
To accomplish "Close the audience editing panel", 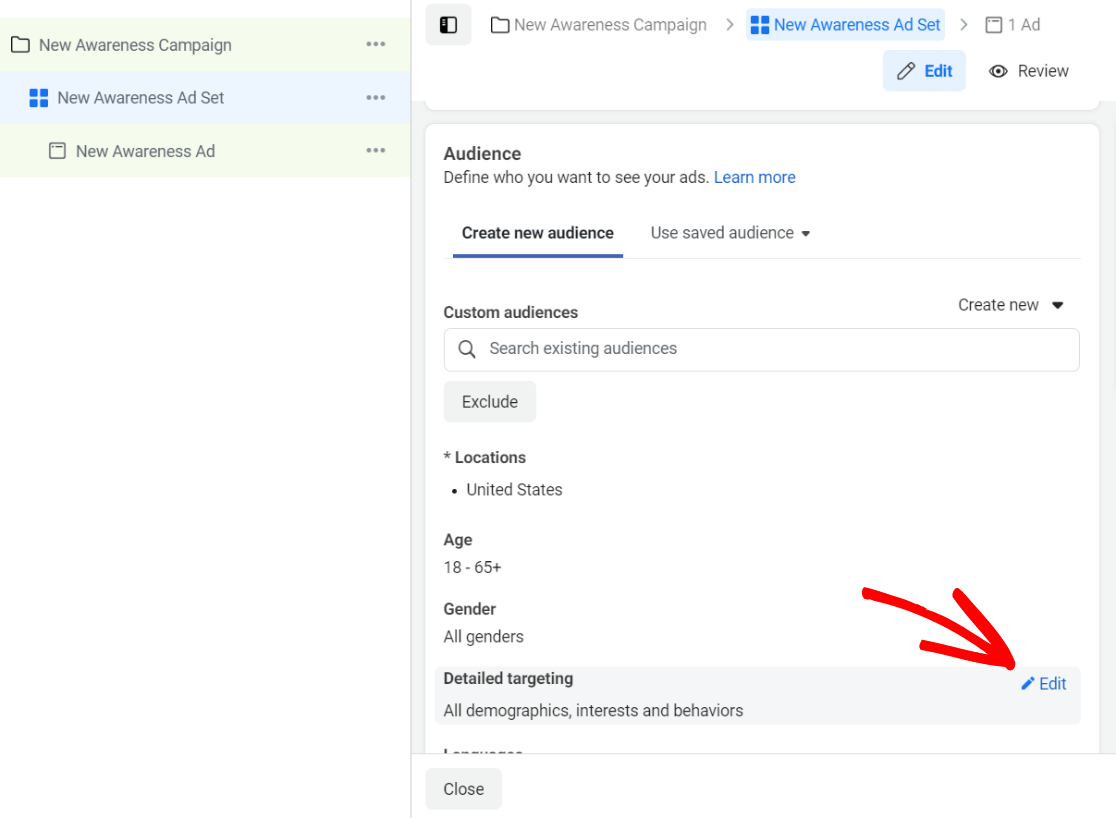I will pyautogui.click(x=463, y=788).
